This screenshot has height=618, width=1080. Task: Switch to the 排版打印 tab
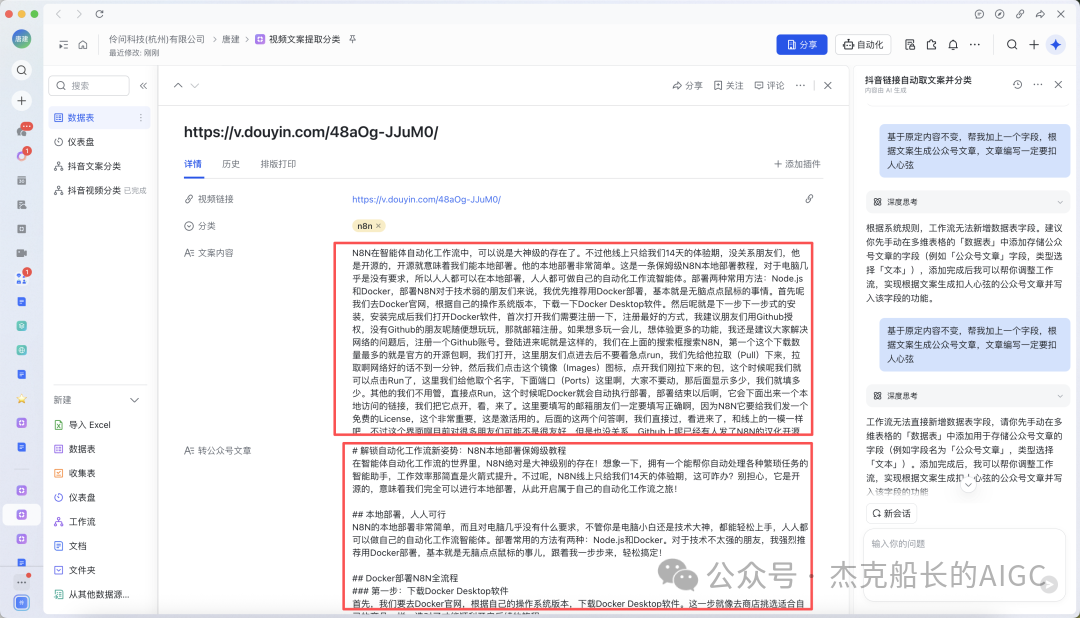(x=278, y=164)
